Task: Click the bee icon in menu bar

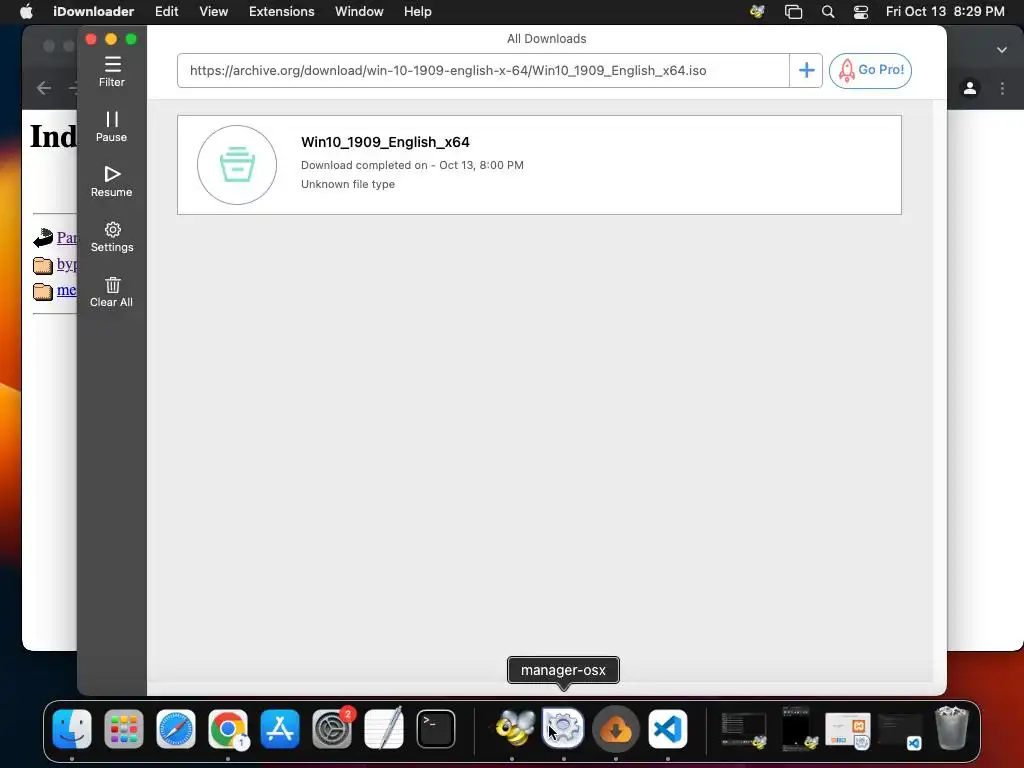Action: click(x=758, y=12)
